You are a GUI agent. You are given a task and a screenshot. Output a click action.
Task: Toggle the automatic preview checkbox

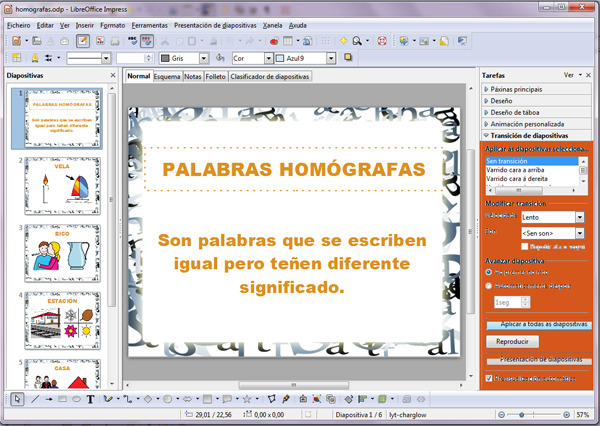tap(489, 379)
